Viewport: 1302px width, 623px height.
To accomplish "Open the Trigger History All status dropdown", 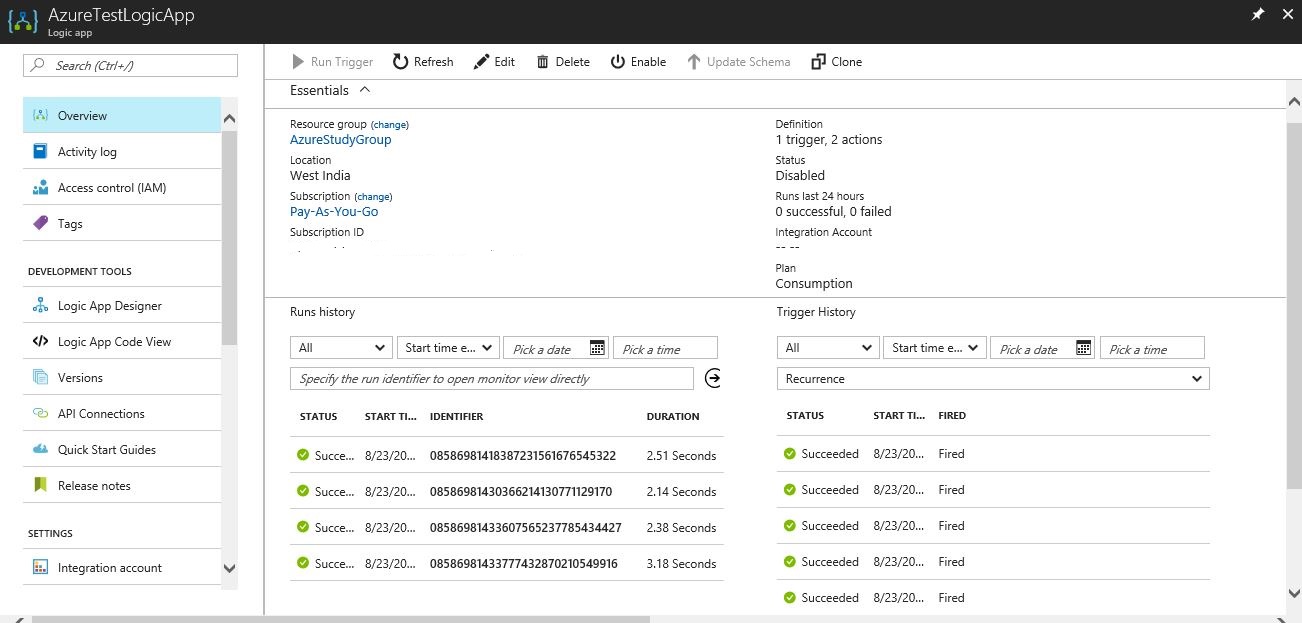I will (828, 348).
